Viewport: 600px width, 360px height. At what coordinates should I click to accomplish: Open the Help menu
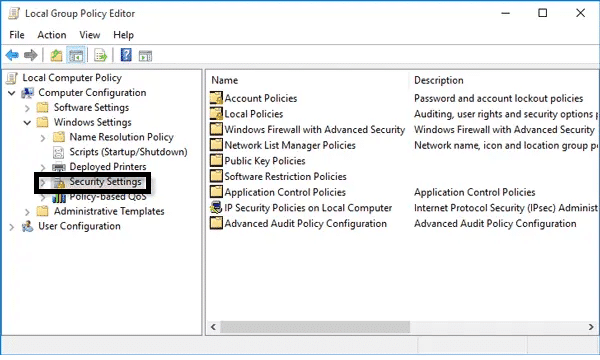point(123,35)
